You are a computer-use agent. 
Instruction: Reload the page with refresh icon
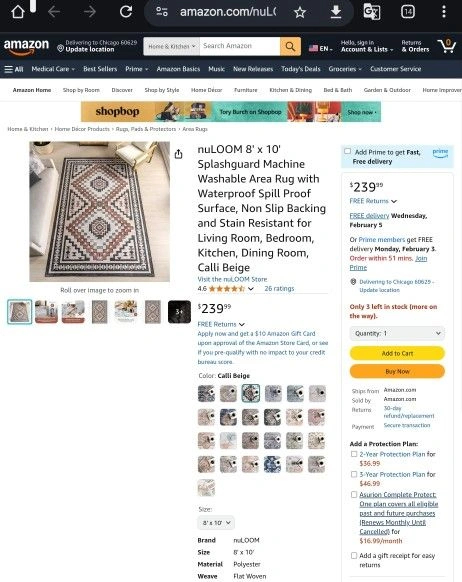point(126,12)
